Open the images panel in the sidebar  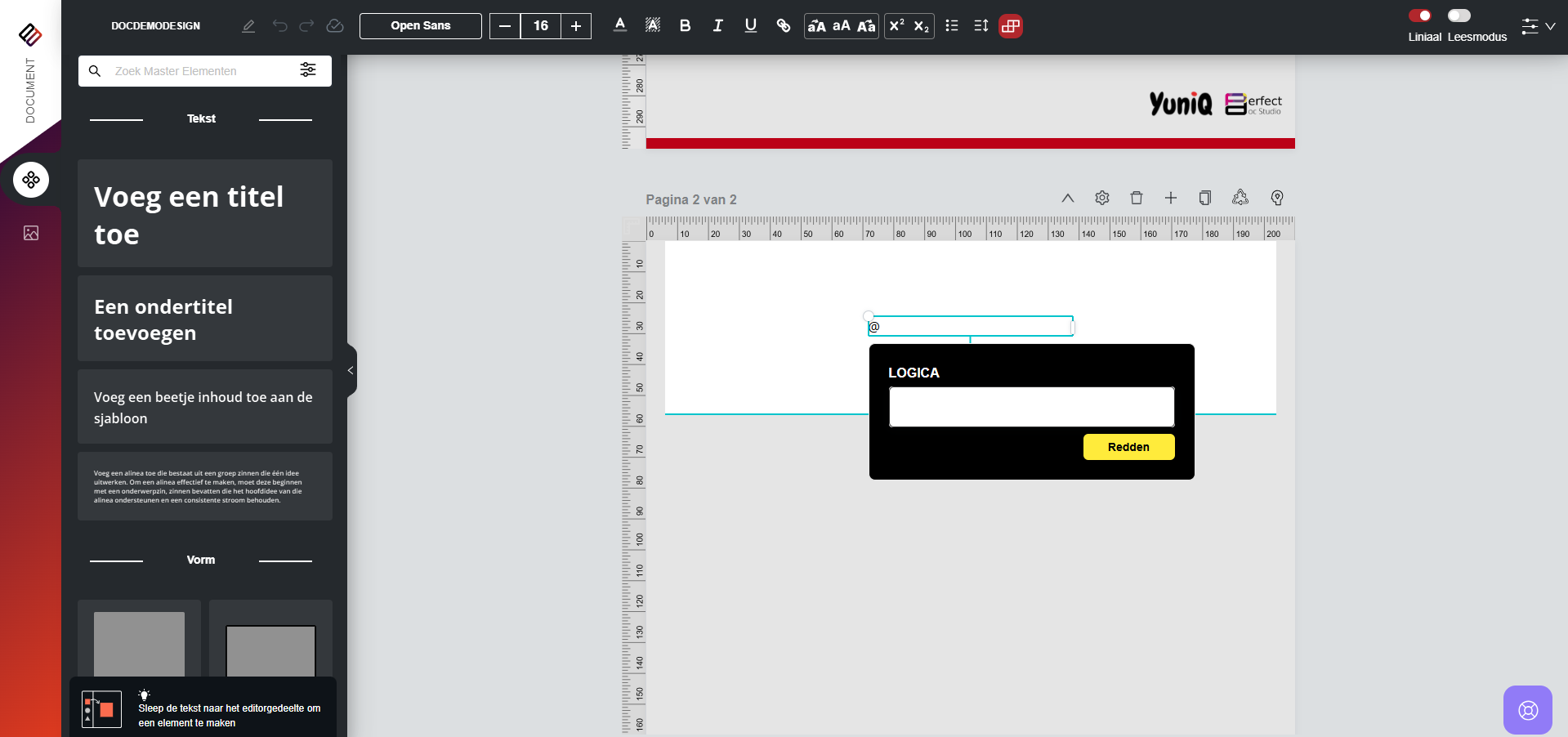click(31, 234)
